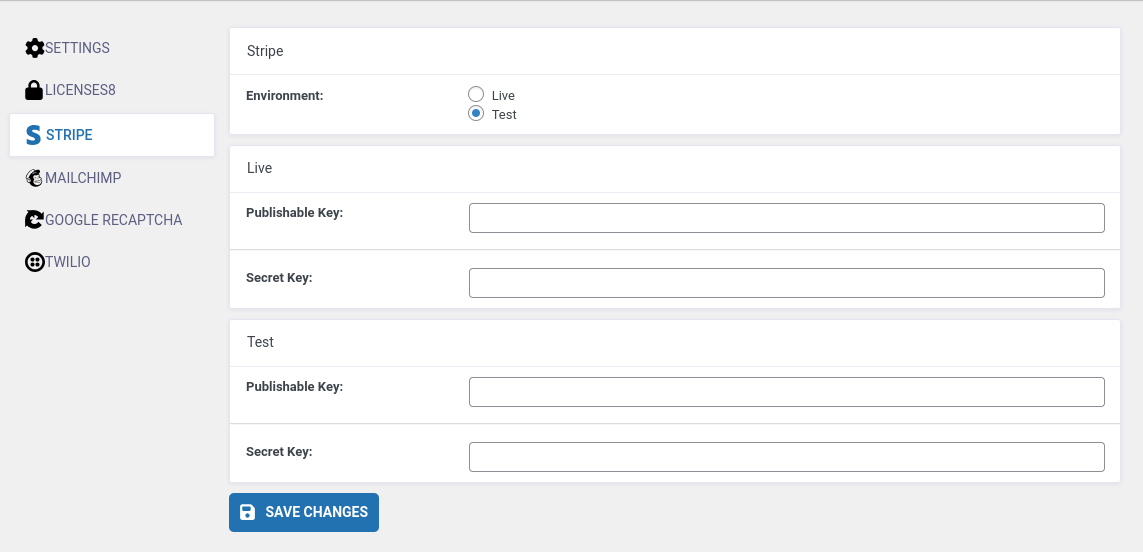Navigate to the Twilio settings tab
The image size is (1143, 552).
(68, 262)
